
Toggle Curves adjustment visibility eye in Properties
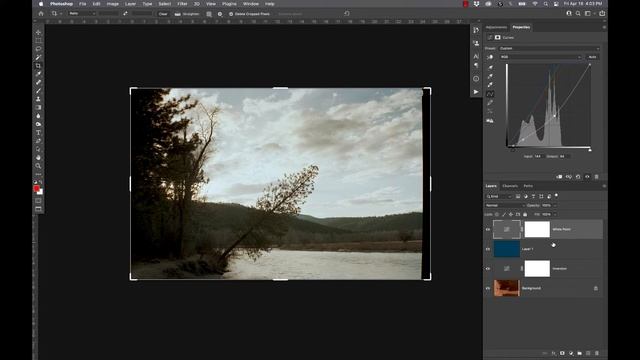(587, 177)
